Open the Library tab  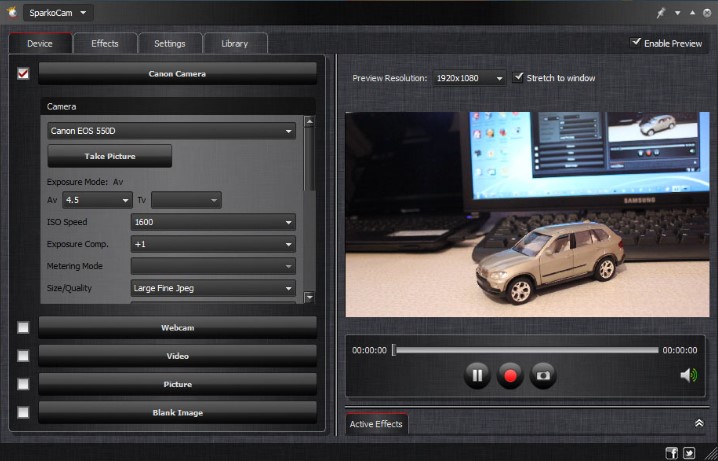[235, 43]
